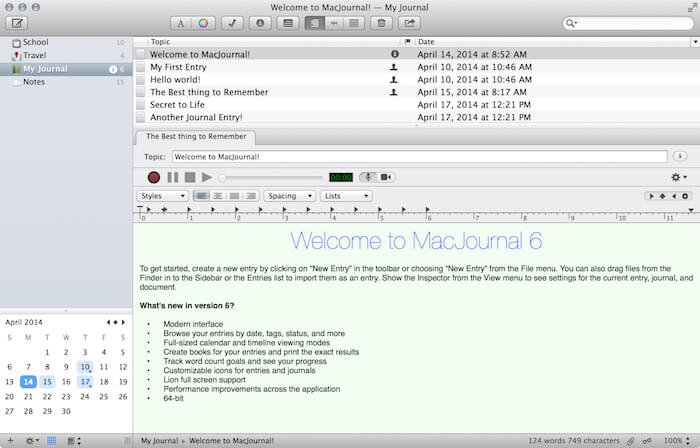Select the left tab stop marker button
The height and width of the screenshot is (448, 700).
(x=651, y=196)
